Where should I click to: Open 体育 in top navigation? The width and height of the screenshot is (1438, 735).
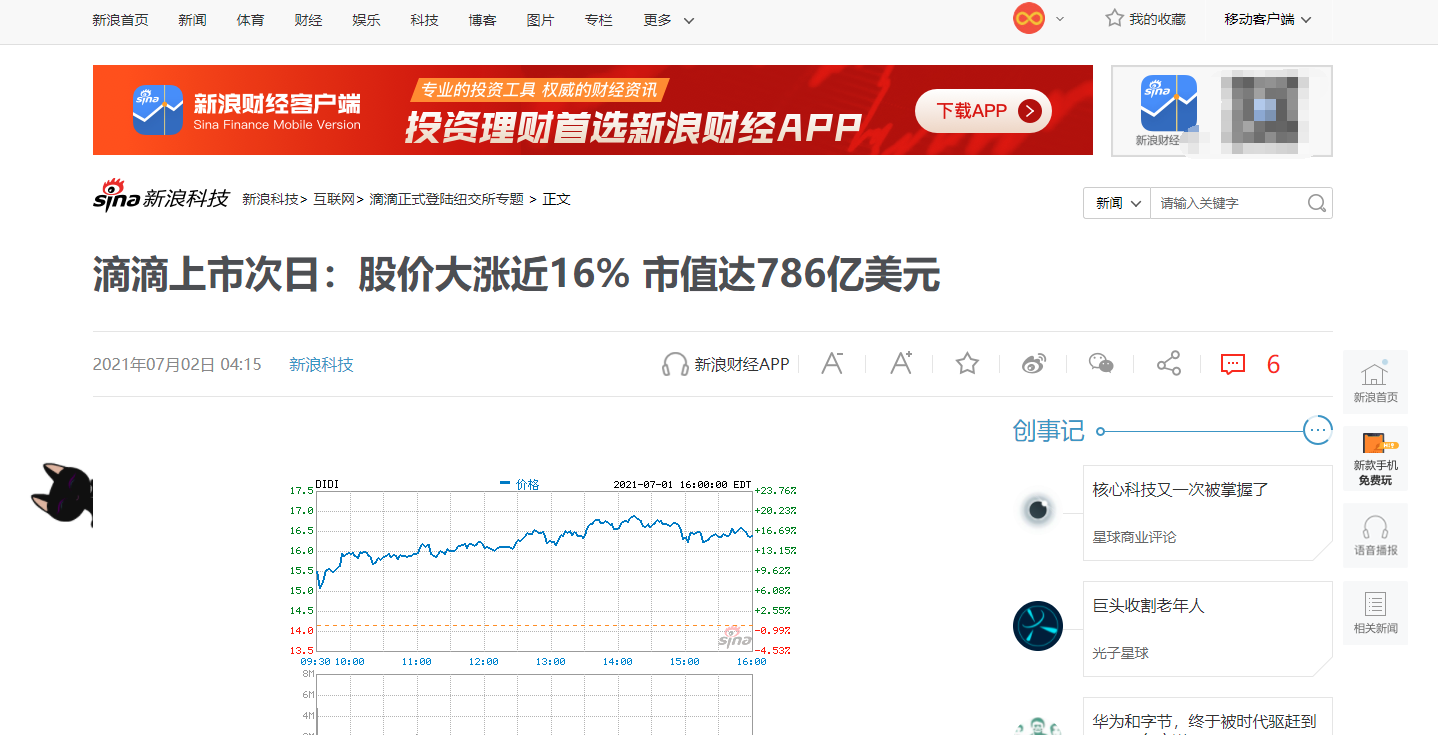[x=250, y=20]
